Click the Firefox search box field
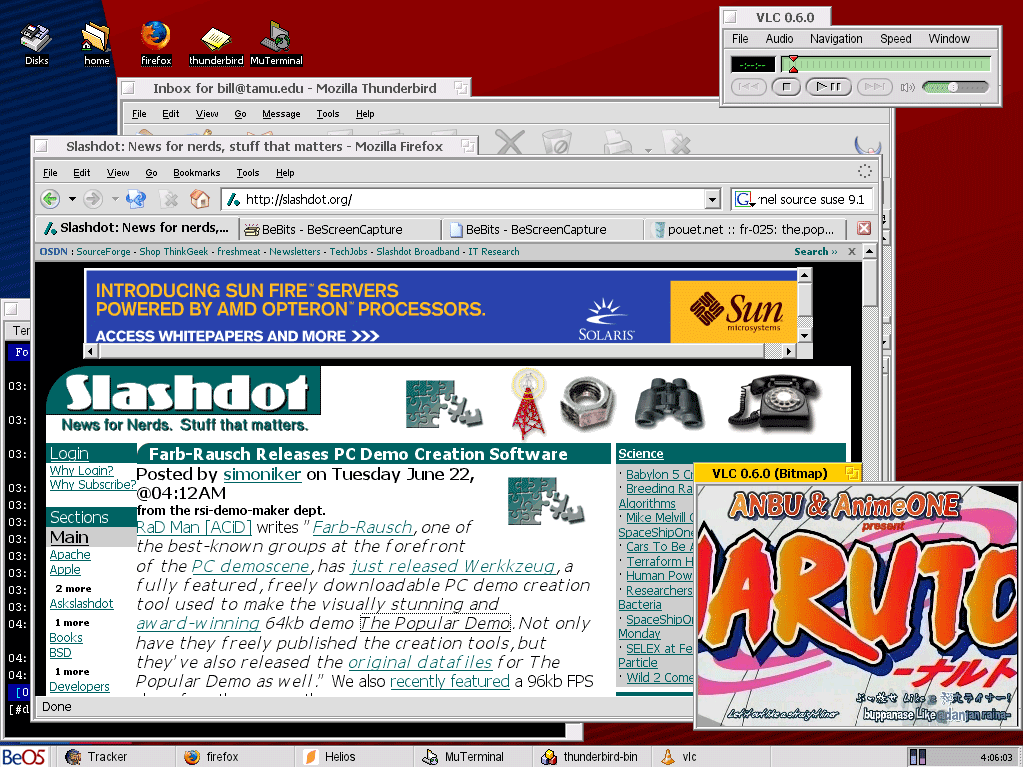Viewport: 1024px width, 768px height. pyautogui.click(x=802, y=199)
